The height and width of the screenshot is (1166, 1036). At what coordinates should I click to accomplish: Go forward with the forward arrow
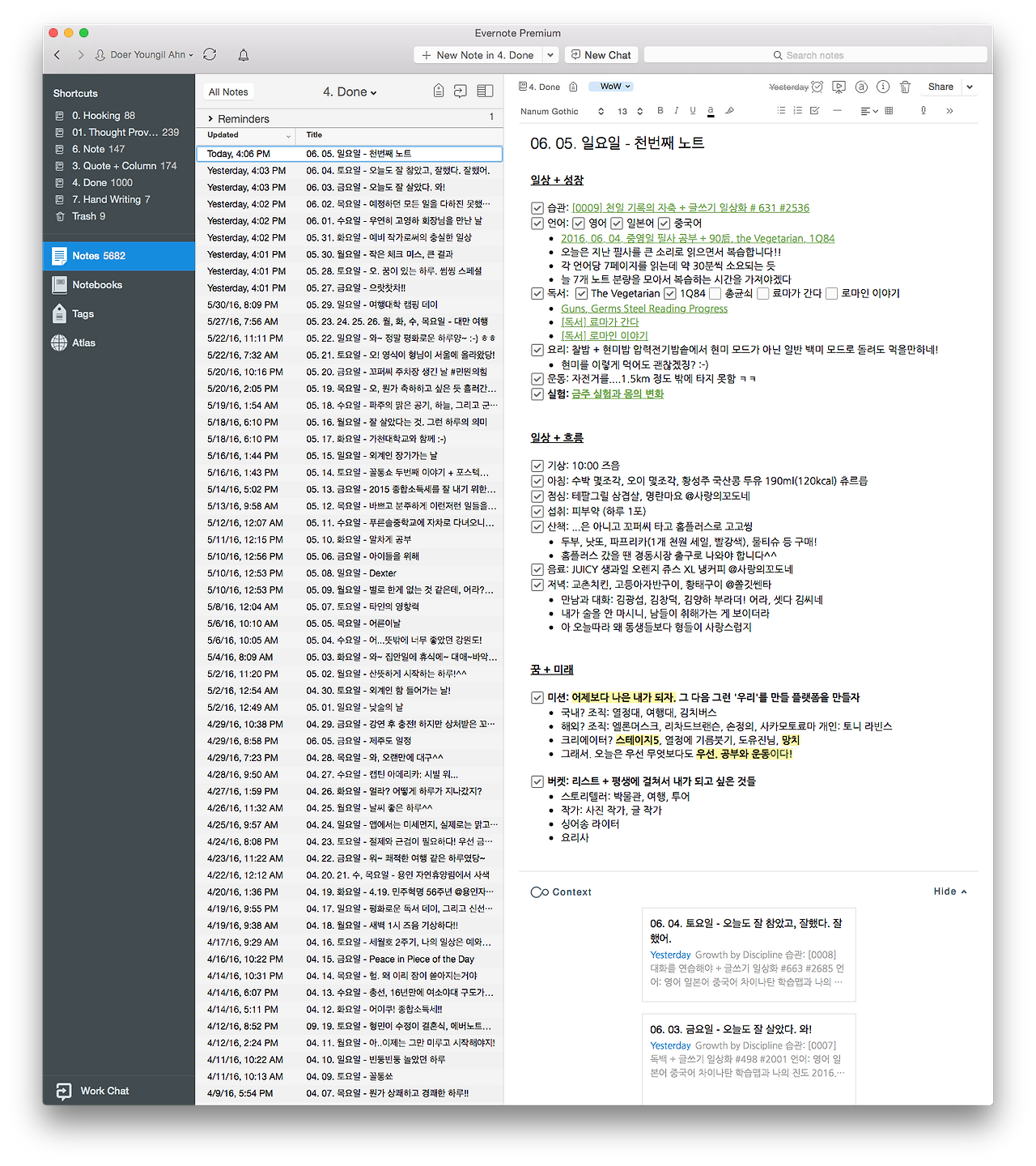pos(80,55)
